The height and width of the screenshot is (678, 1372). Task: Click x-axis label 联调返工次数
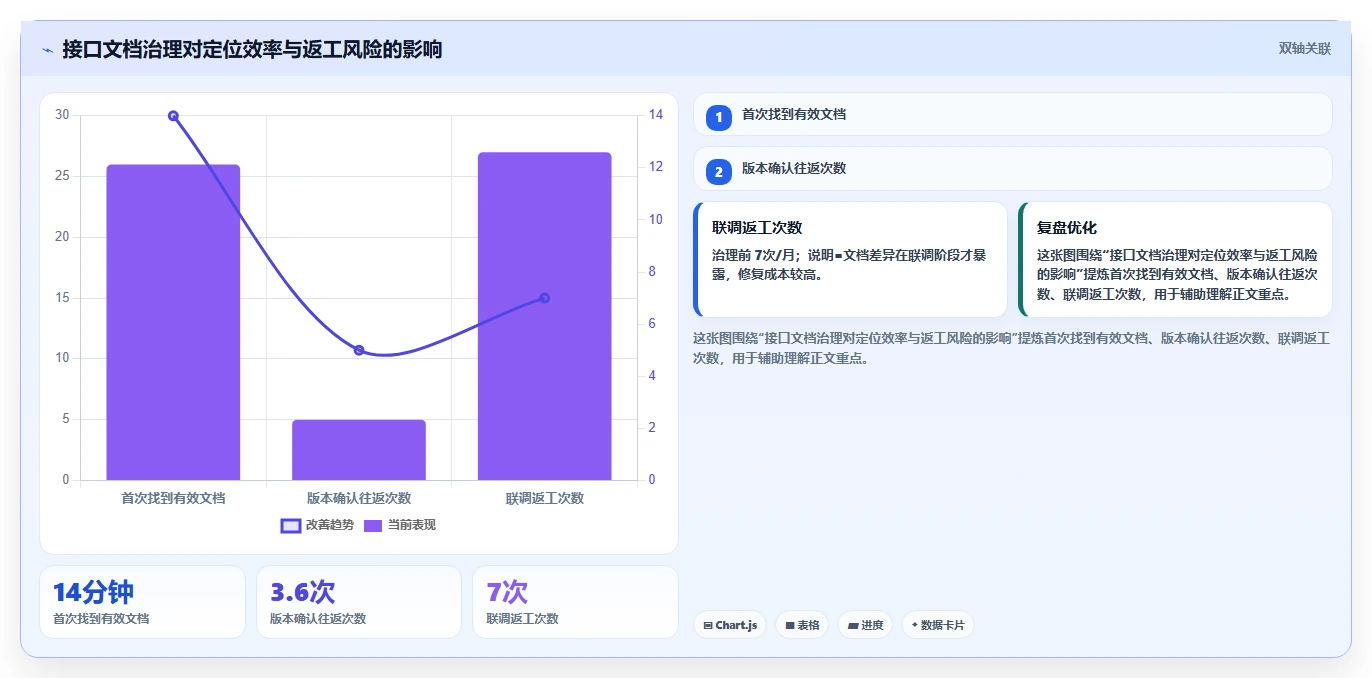[545, 497]
